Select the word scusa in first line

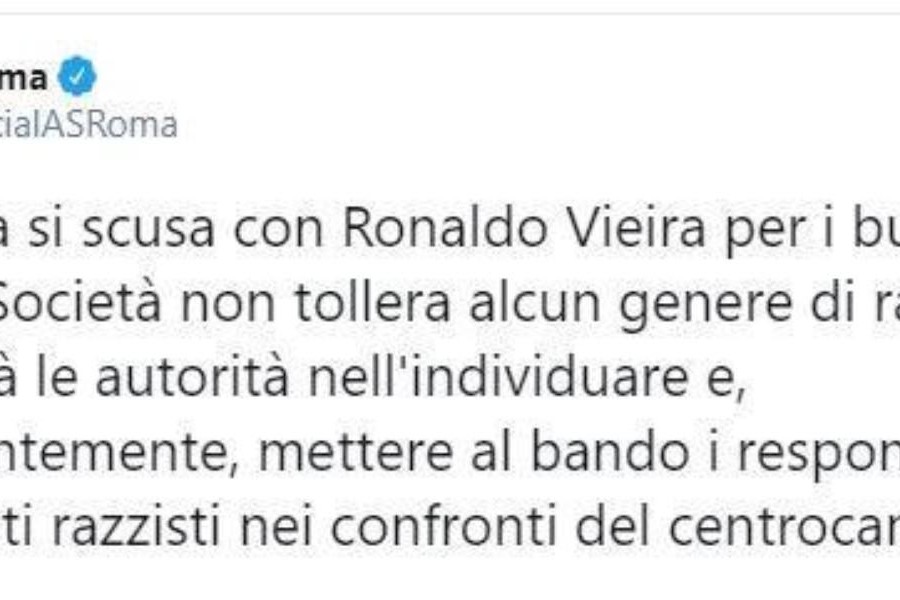coord(148,229)
